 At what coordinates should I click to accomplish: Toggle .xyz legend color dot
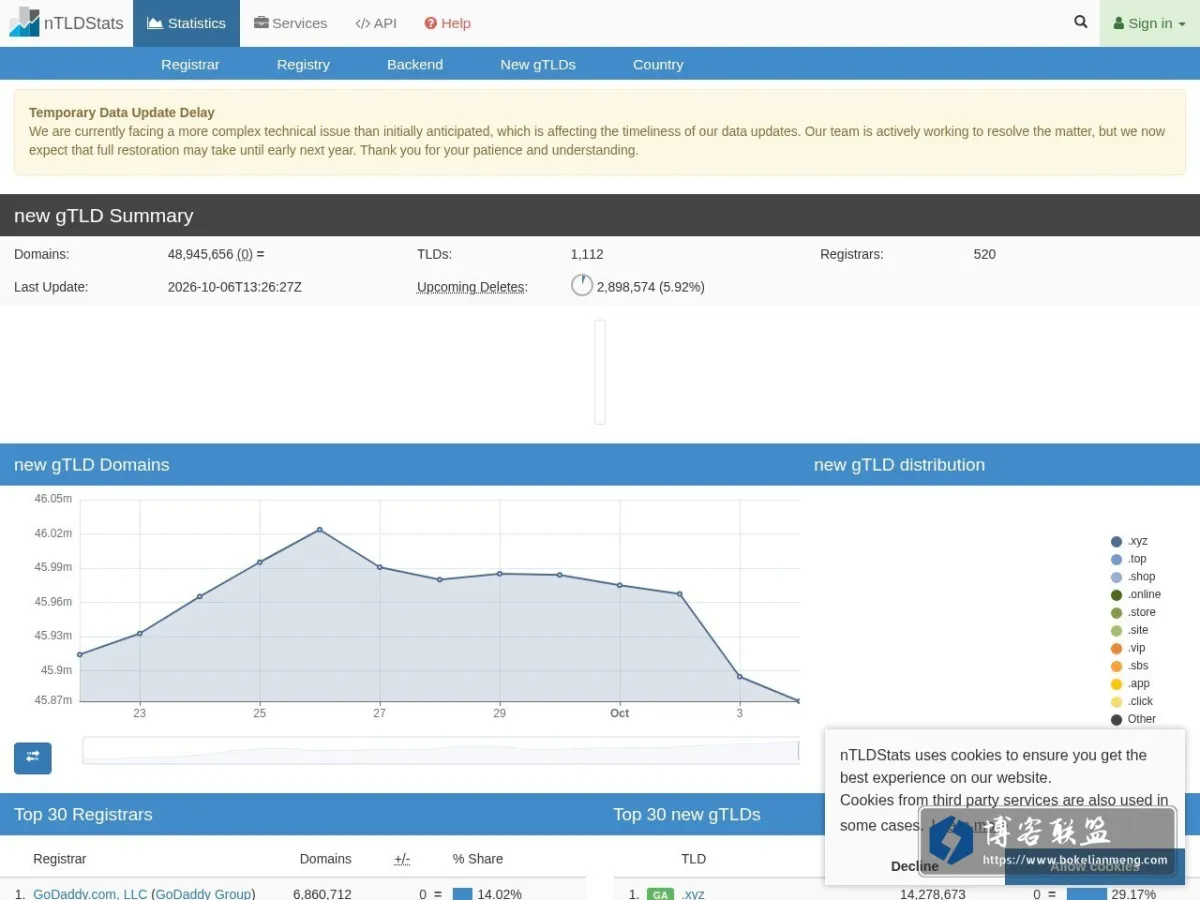(x=1117, y=541)
